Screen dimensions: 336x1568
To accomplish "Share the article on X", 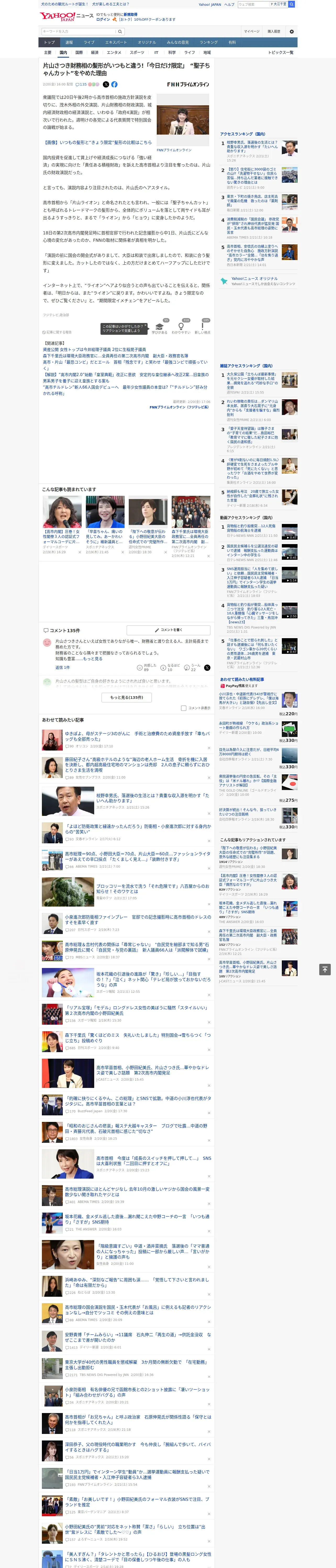I will pos(106,85).
